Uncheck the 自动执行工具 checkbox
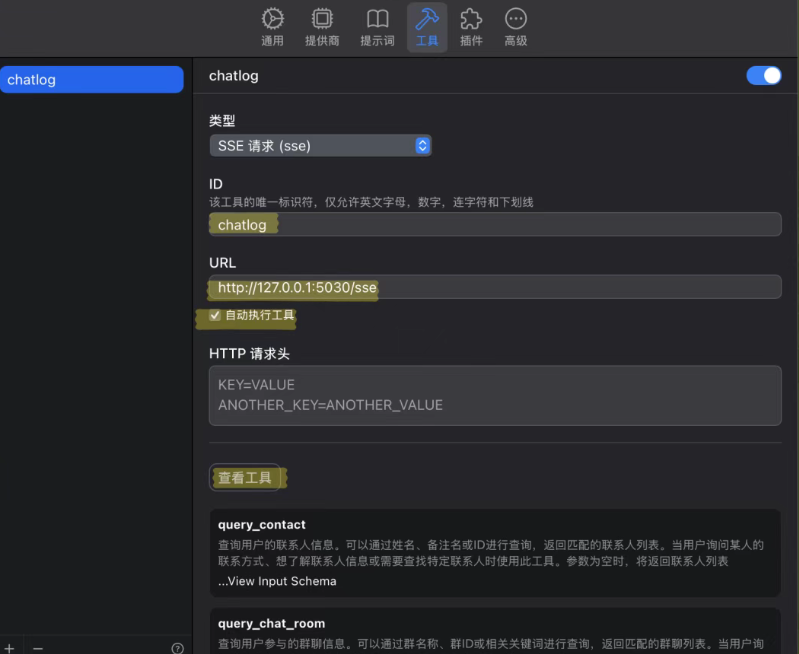The height and width of the screenshot is (654, 799). click(x=215, y=315)
